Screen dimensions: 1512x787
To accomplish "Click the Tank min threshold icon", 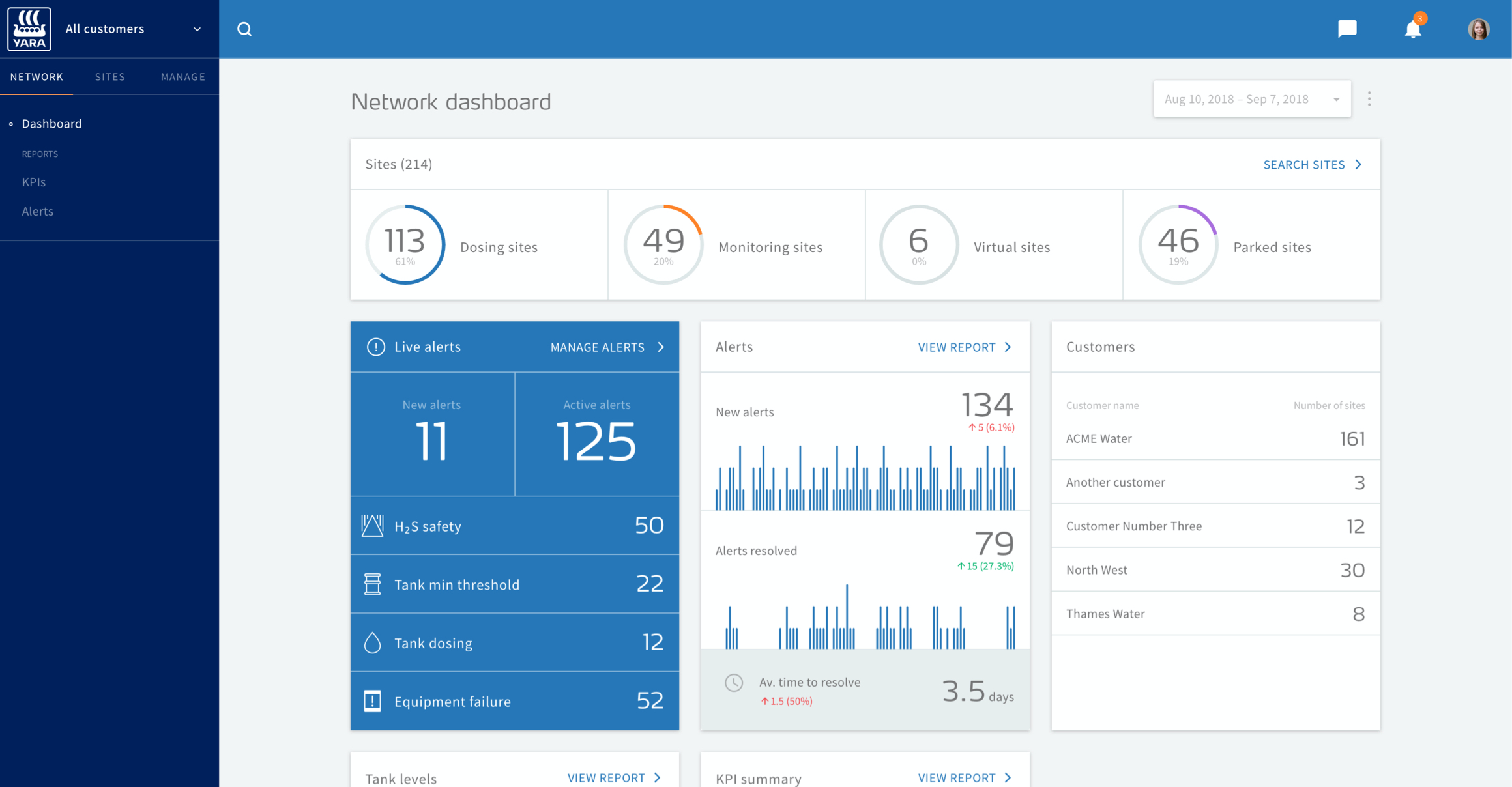I will 372,584.
